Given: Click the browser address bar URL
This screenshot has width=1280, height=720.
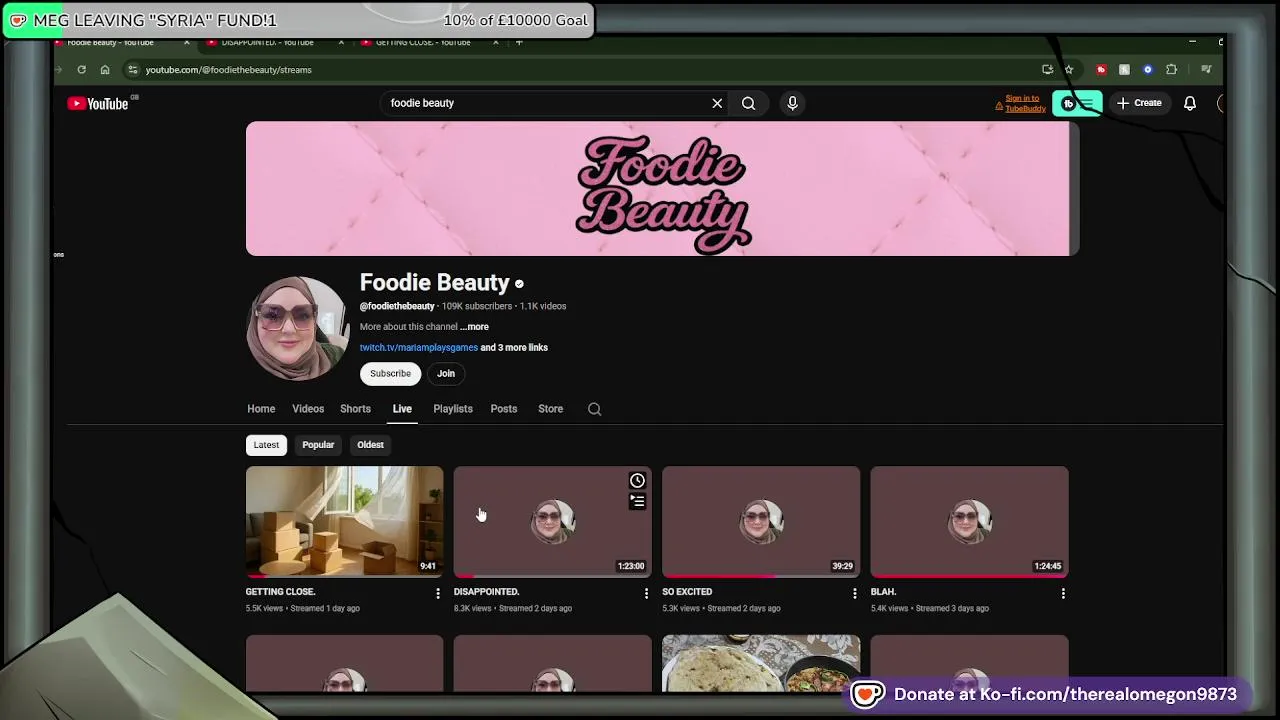Looking at the screenshot, I should pos(228,70).
